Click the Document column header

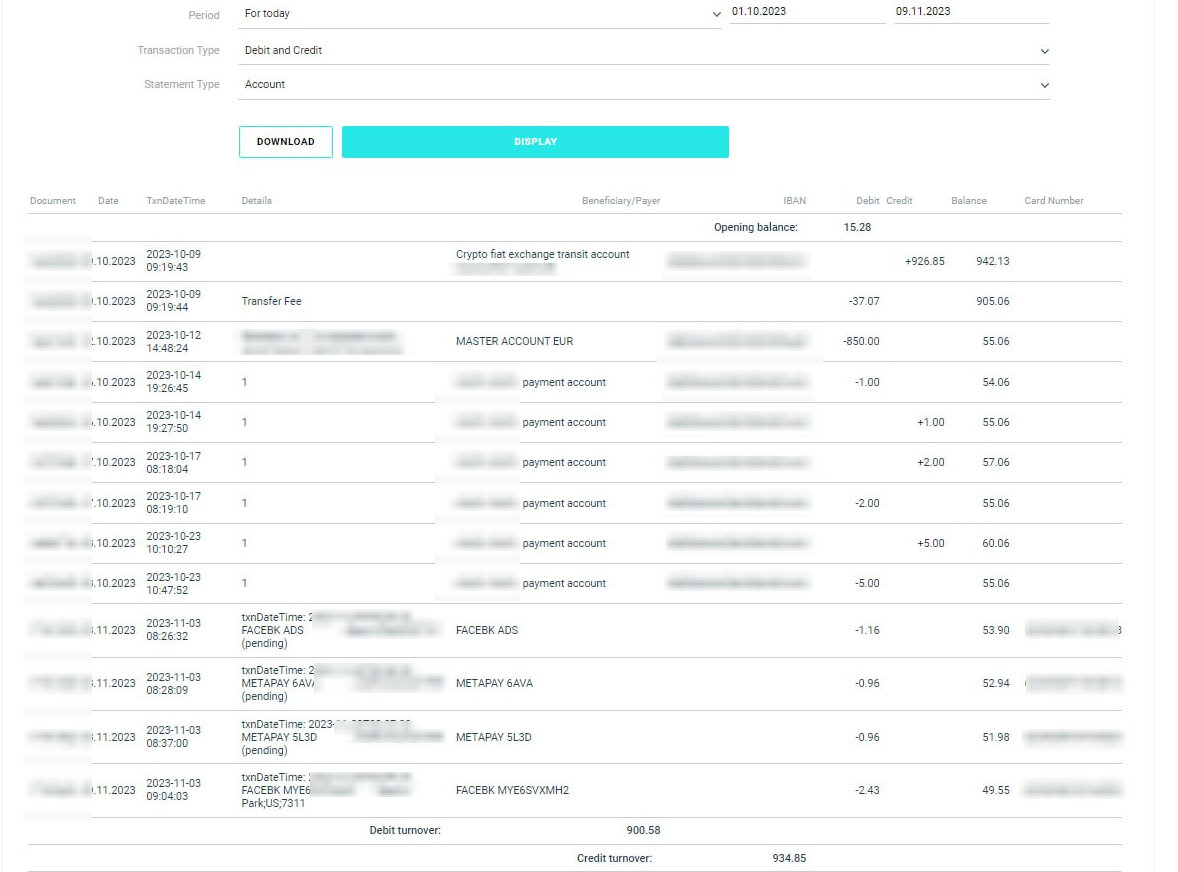(53, 201)
